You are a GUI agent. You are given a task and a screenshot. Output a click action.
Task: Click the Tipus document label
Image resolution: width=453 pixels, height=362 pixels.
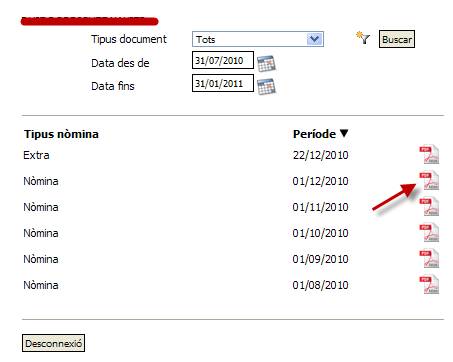(129, 39)
